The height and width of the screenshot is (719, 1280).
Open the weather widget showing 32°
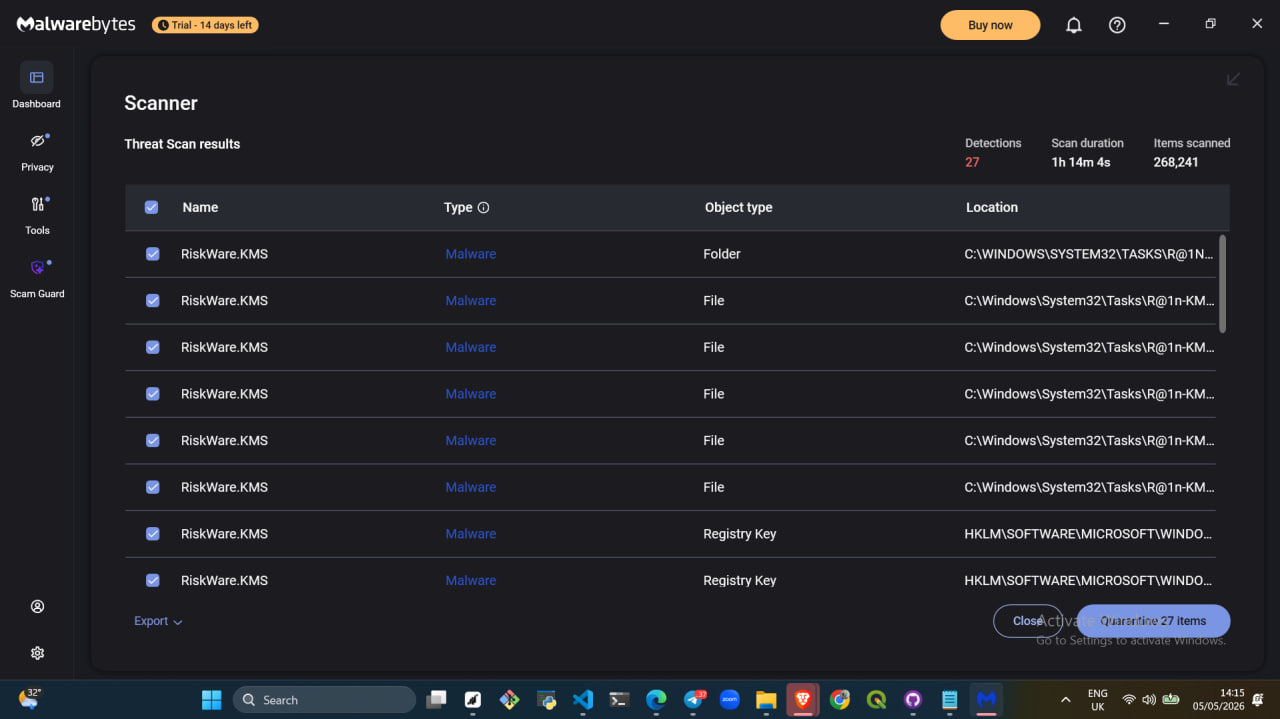pos(29,698)
